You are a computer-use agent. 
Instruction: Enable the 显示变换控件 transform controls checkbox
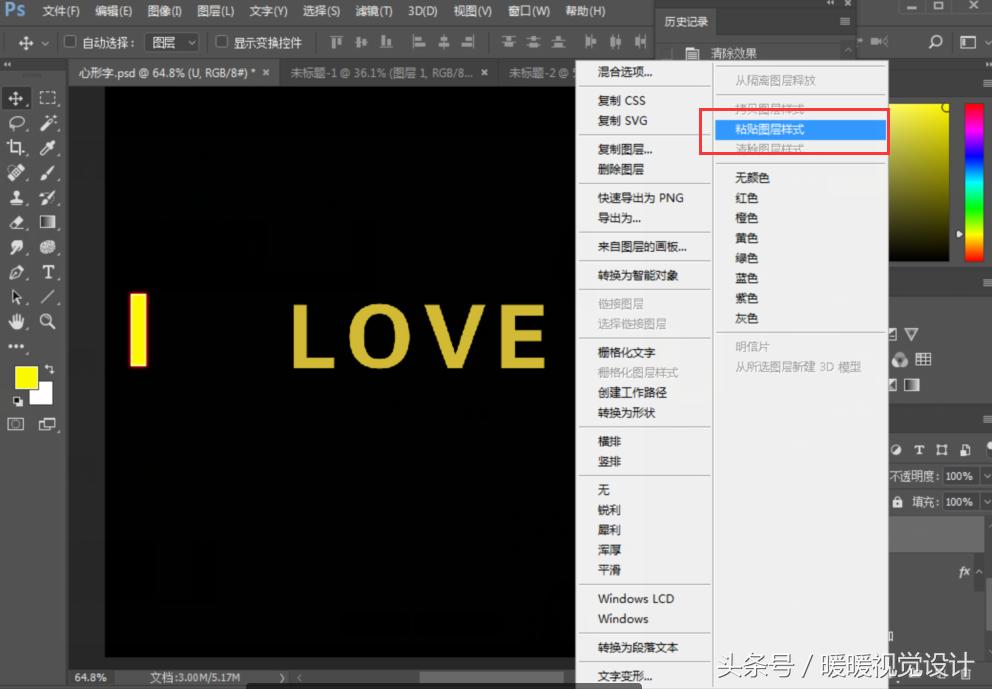coord(220,42)
